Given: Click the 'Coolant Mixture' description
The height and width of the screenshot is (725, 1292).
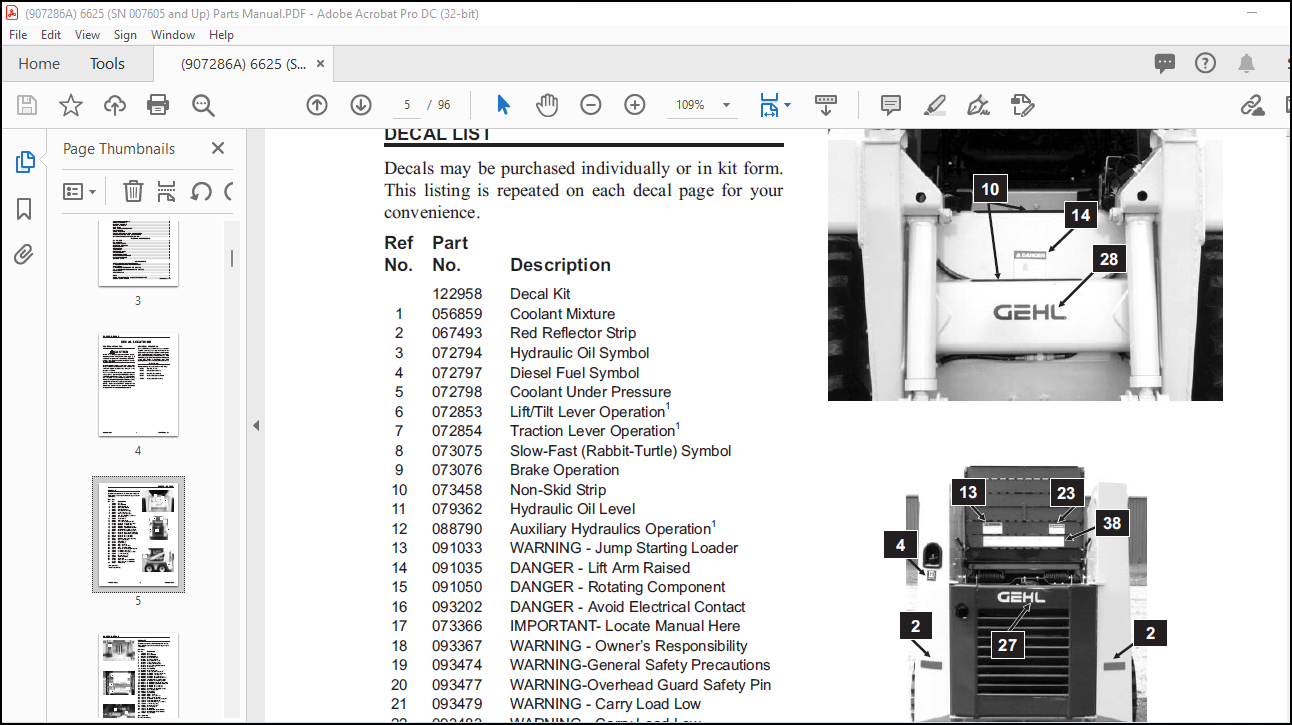Looking at the screenshot, I should 562,314.
